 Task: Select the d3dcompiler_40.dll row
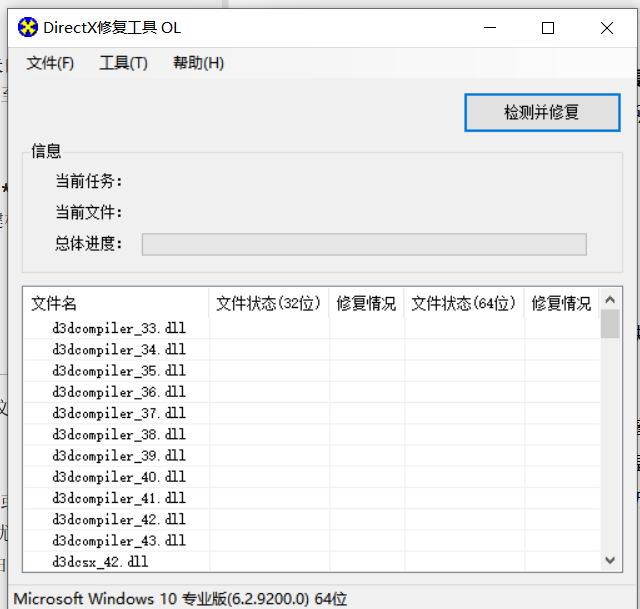pyautogui.click(x=311, y=477)
